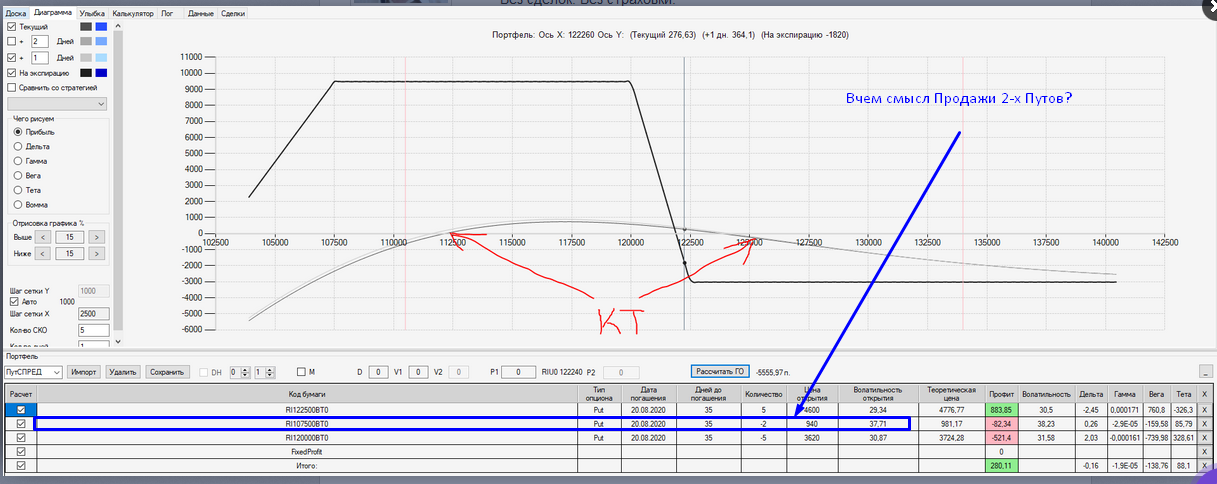This screenshot has height=484, width=1217.
Task: Click the Код бумаги column header
Action: click(x=308, y=394)
